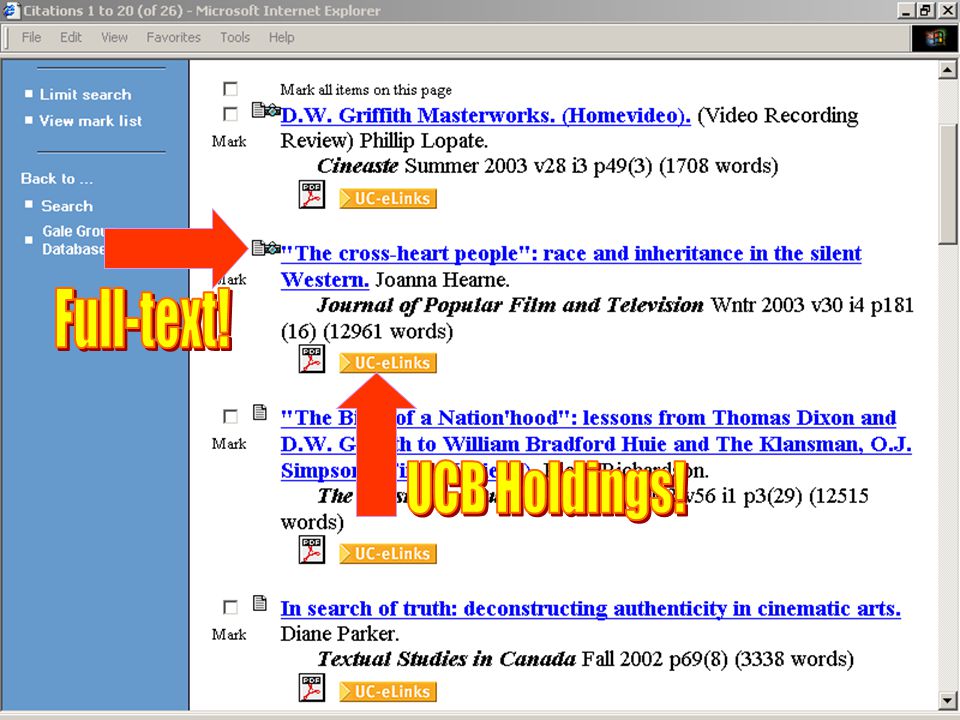The height and width of the screenshot is (720, 960).
Task: Click scrollbar down arrow
Action: pos(947,700)
